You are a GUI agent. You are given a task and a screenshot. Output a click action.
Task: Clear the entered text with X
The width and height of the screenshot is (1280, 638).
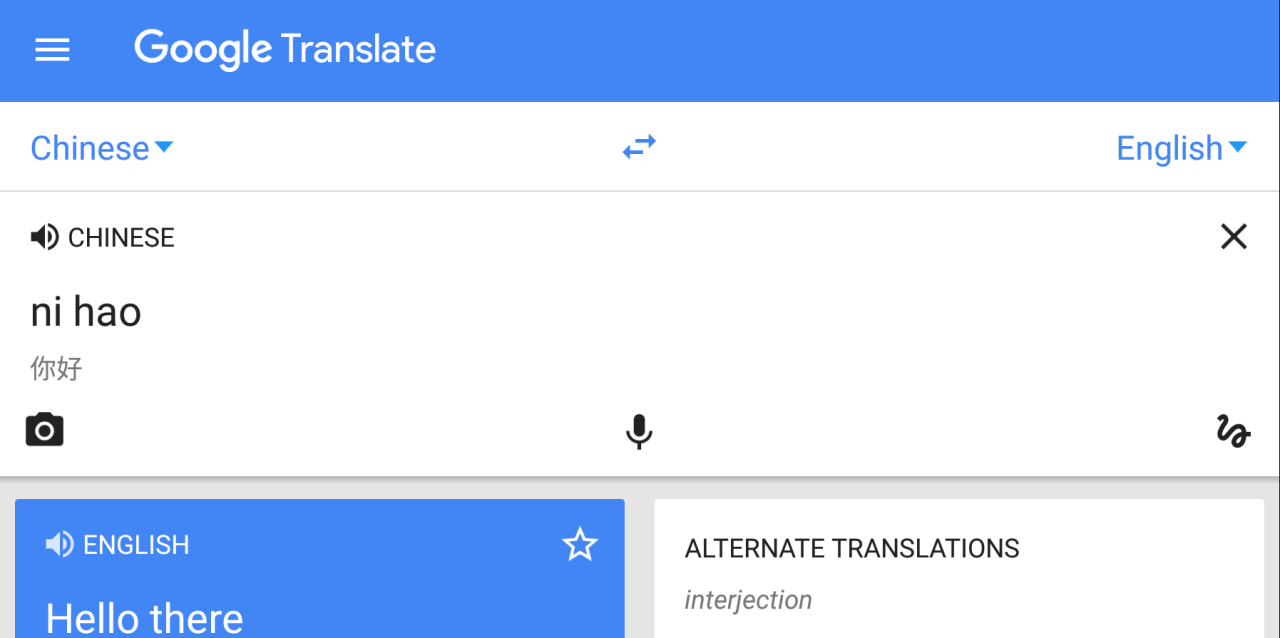click(x=1234, y=237)
